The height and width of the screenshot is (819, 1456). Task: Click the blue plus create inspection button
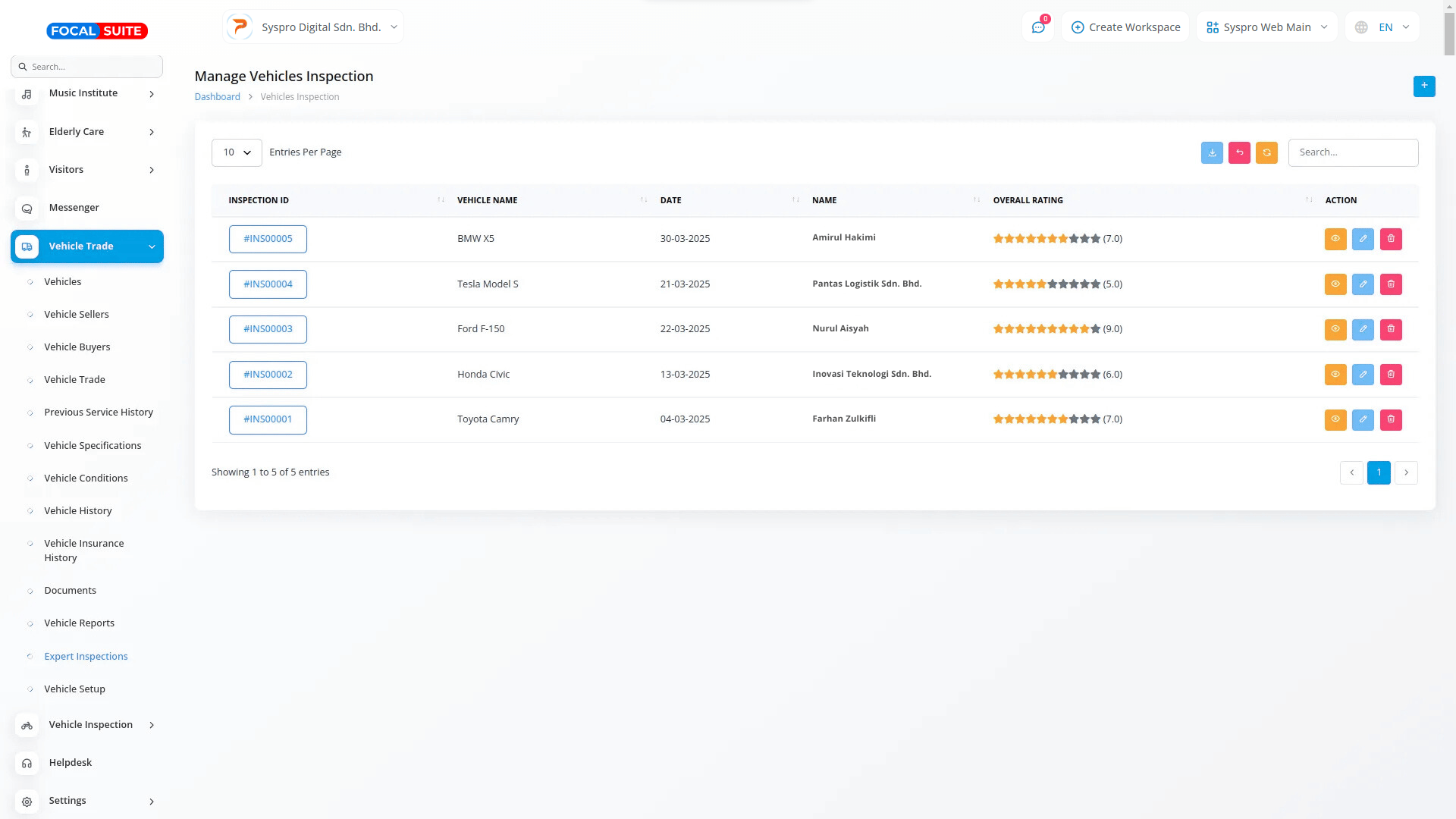tap(1423, 86)
